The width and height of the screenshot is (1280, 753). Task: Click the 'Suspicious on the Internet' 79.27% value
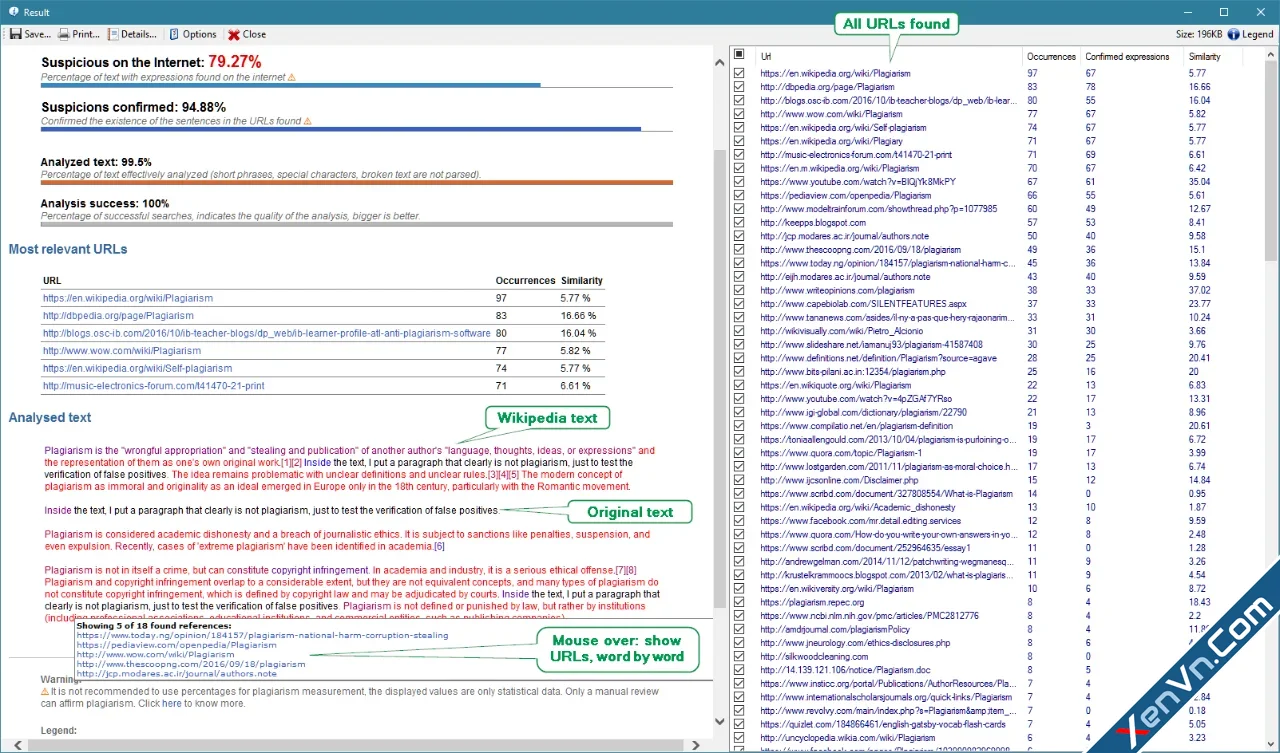point(235,61)
